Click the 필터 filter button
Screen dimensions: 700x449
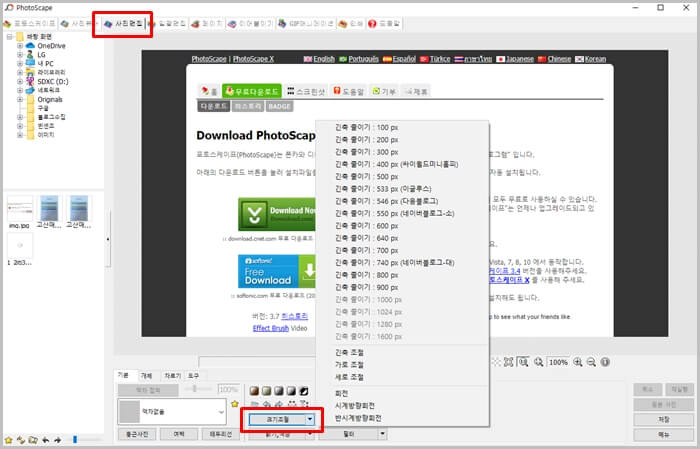click(x=349, y=434)
